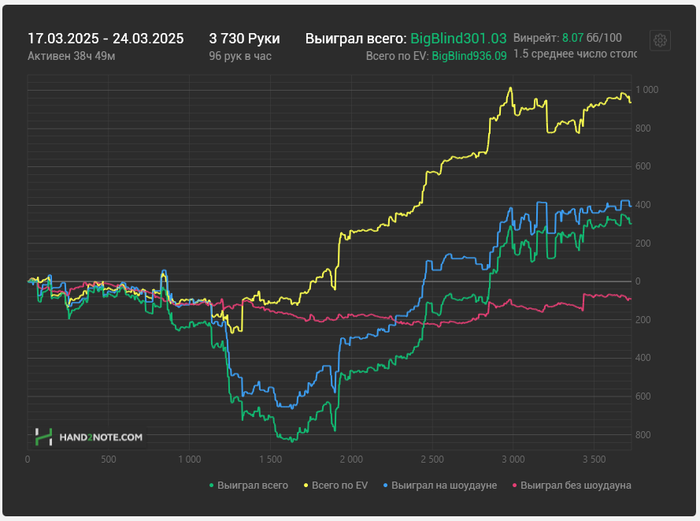Screen dimensions: 700x521
Task: Click the 'BigBlind301.03' total won value
Action: [458, 38]
